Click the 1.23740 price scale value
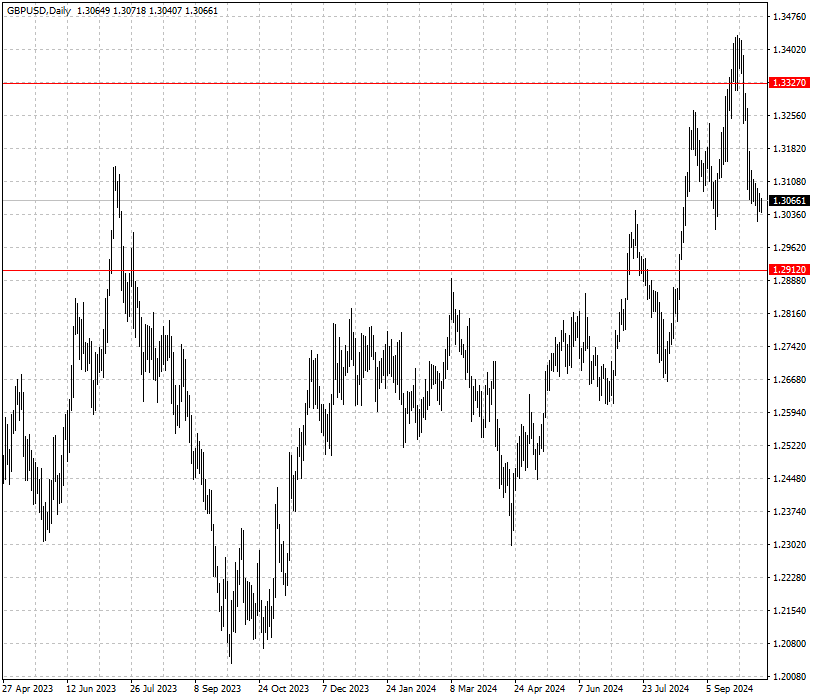Viewport: 813px width, 700px height. (x=789, y=512)
